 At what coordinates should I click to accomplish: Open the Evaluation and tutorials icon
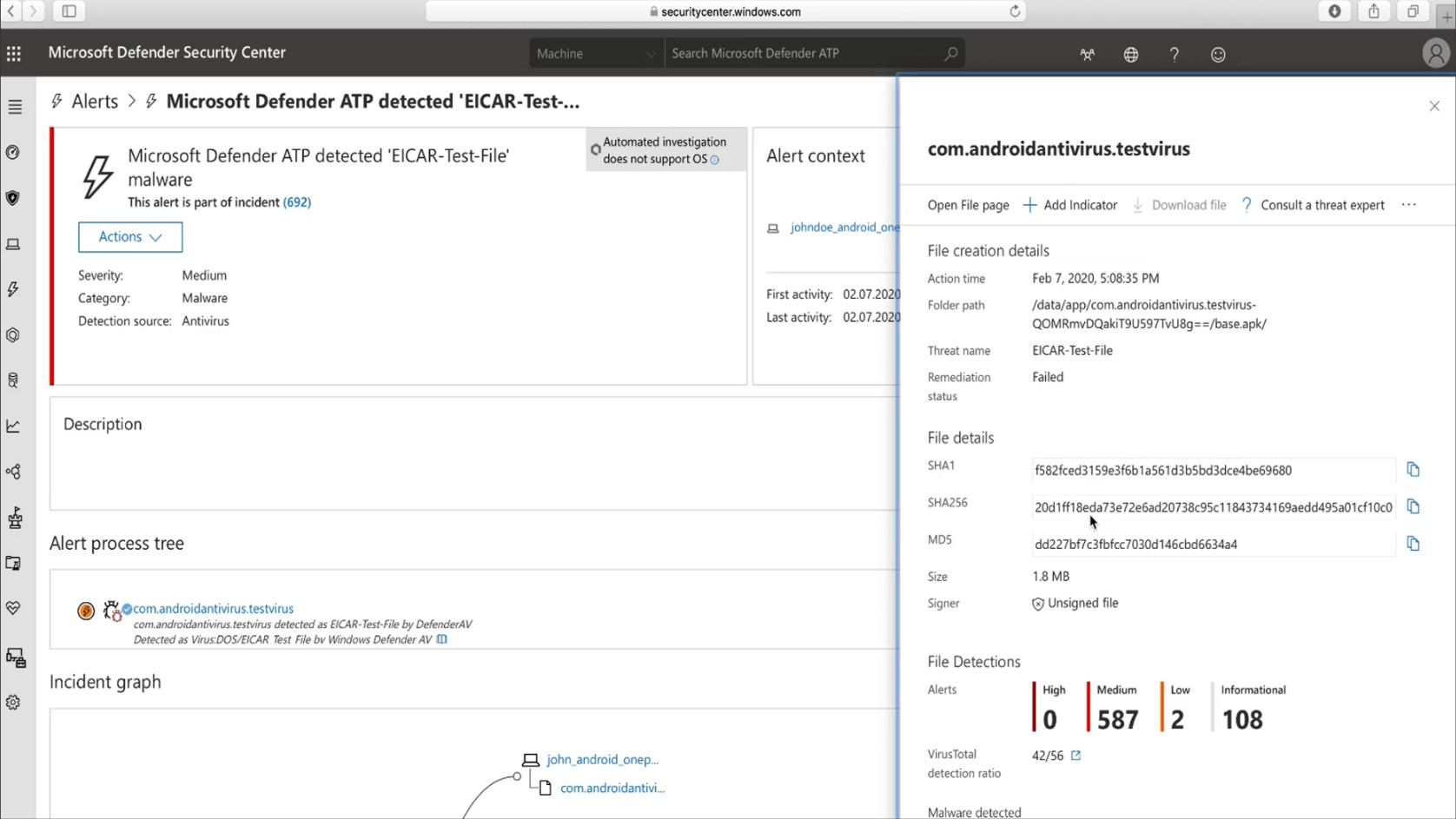point(13,564)
